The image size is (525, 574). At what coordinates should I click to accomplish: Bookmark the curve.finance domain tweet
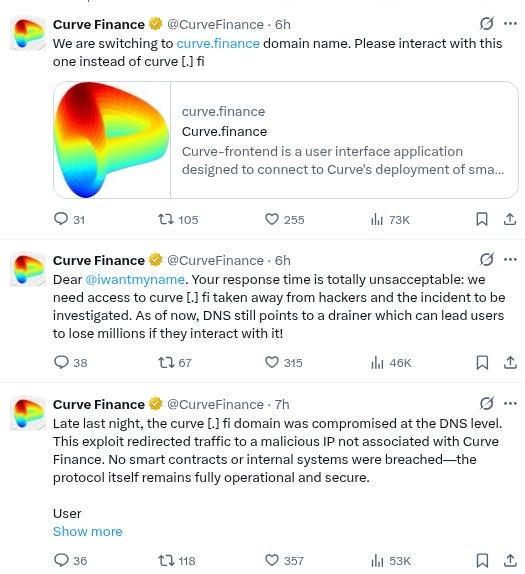[x=482, y=219]
